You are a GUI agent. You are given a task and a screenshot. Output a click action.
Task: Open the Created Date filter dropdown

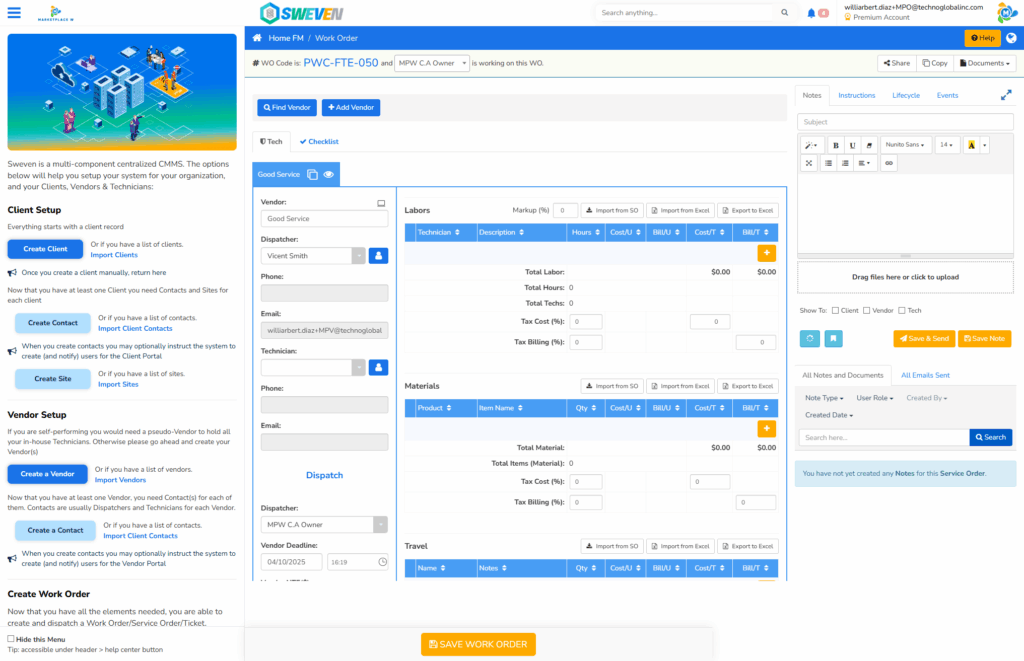pos(829,415)
